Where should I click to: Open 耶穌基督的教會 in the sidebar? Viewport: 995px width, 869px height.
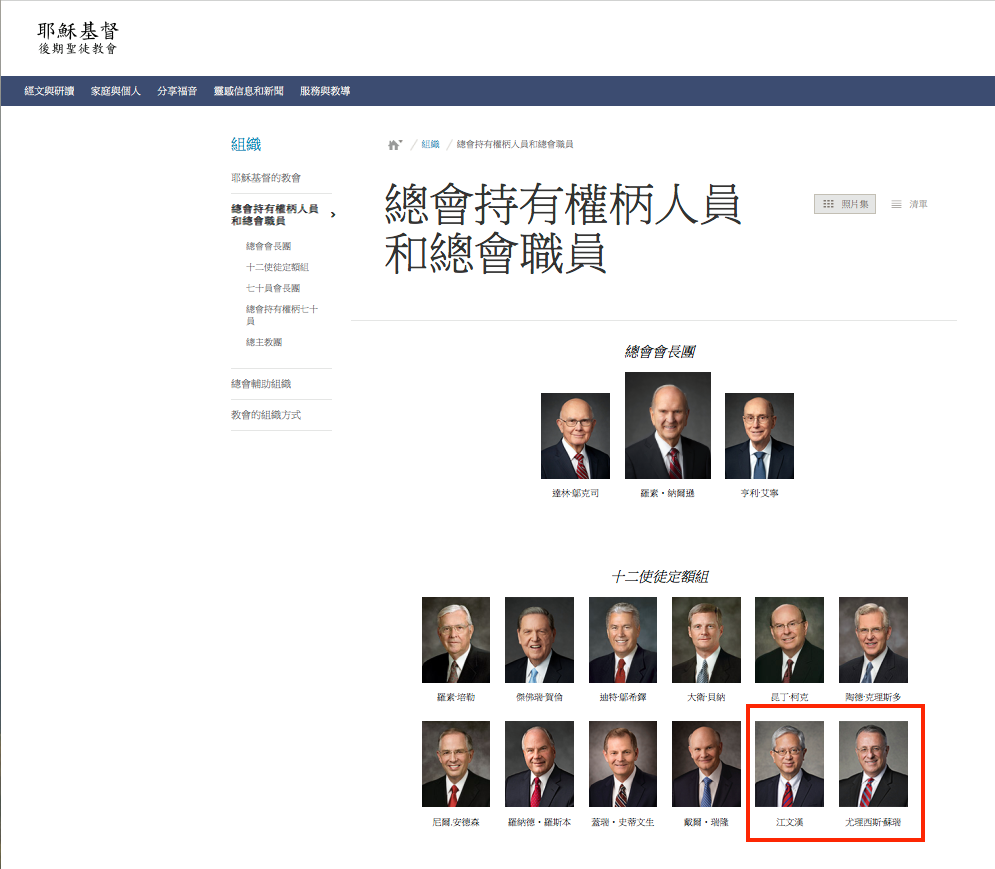click(266, 178)
